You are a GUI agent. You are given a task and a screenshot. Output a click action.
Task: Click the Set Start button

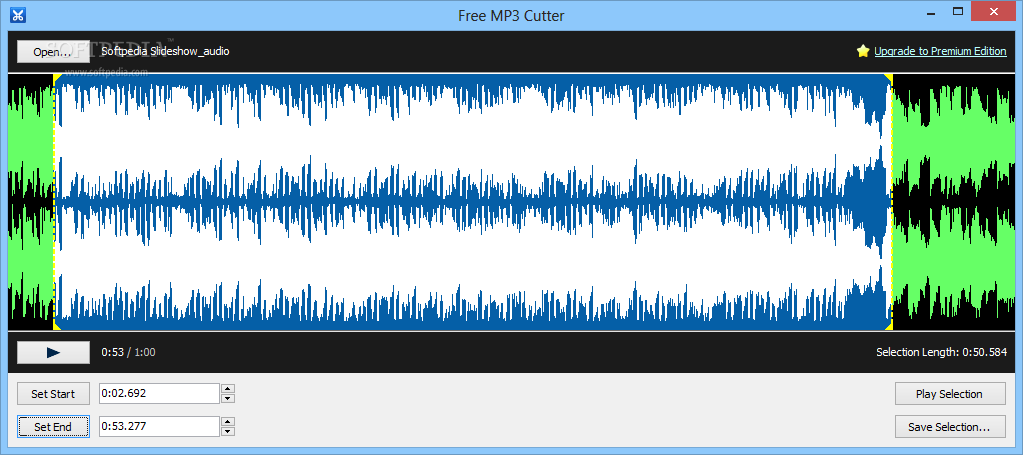tap(53, 394)
